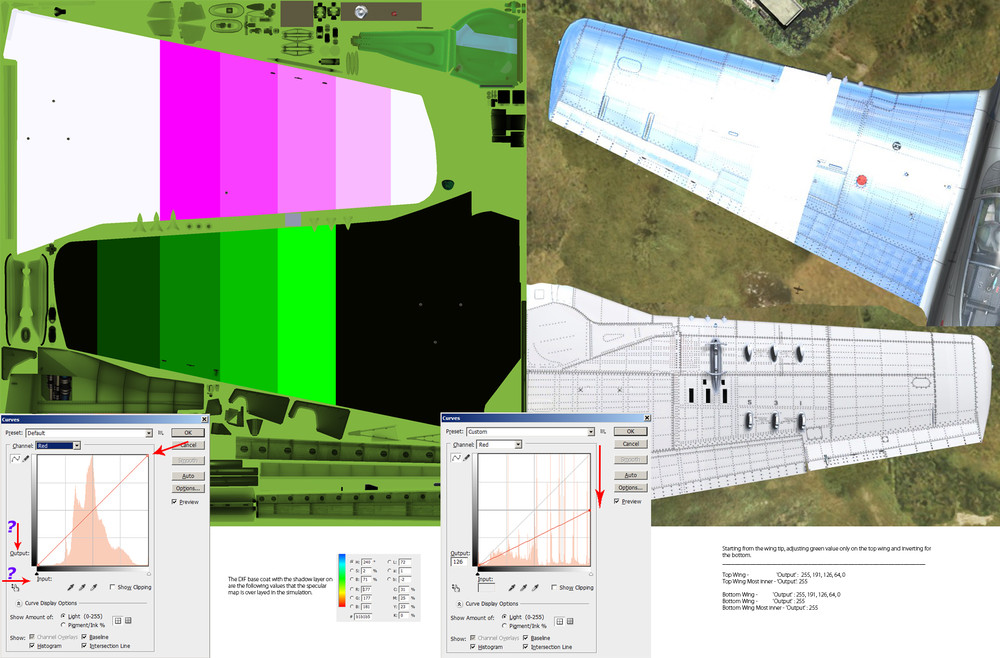Pick white point eyedropper in Custom-preset Curves dialog
This screenshot has width=1000, height=658.
click(534, 588)
